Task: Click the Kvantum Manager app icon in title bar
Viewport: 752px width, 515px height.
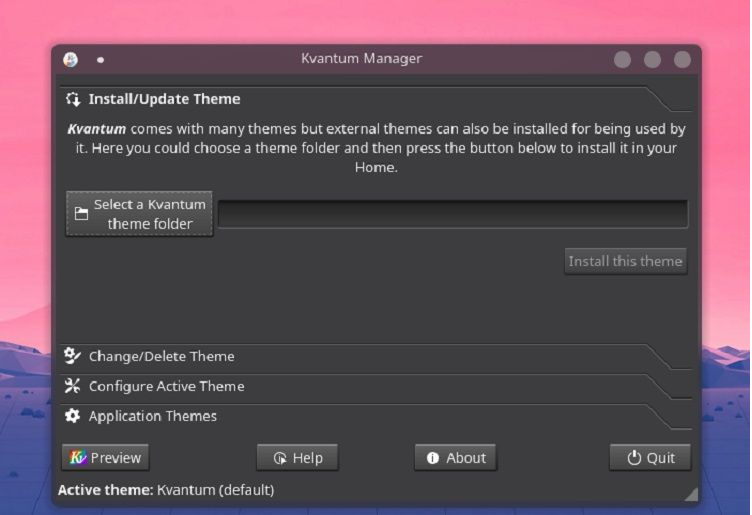Action: [70, 59]
